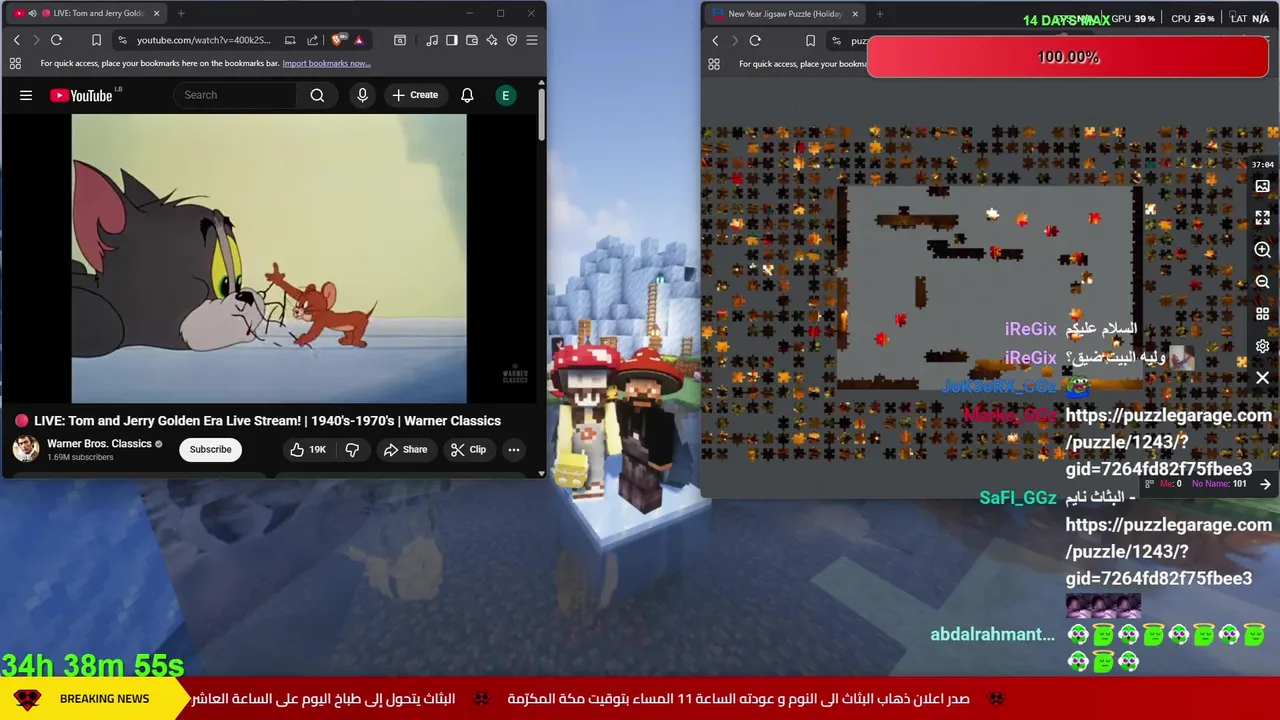Open a new tab in the puzzle window
The width and height of the screenshot is (1280, 720).
click(x=880, y=14)
